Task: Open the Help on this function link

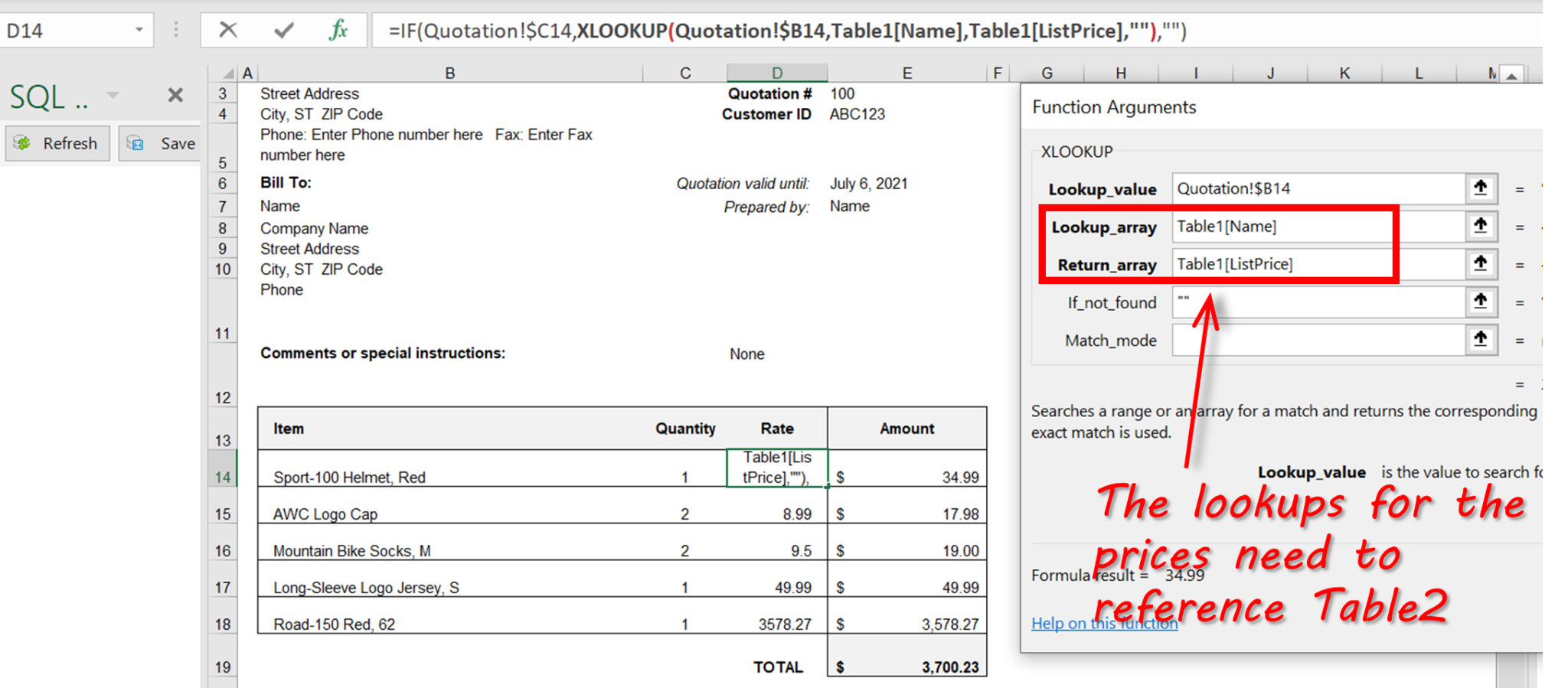Action: pos(1104,624)
